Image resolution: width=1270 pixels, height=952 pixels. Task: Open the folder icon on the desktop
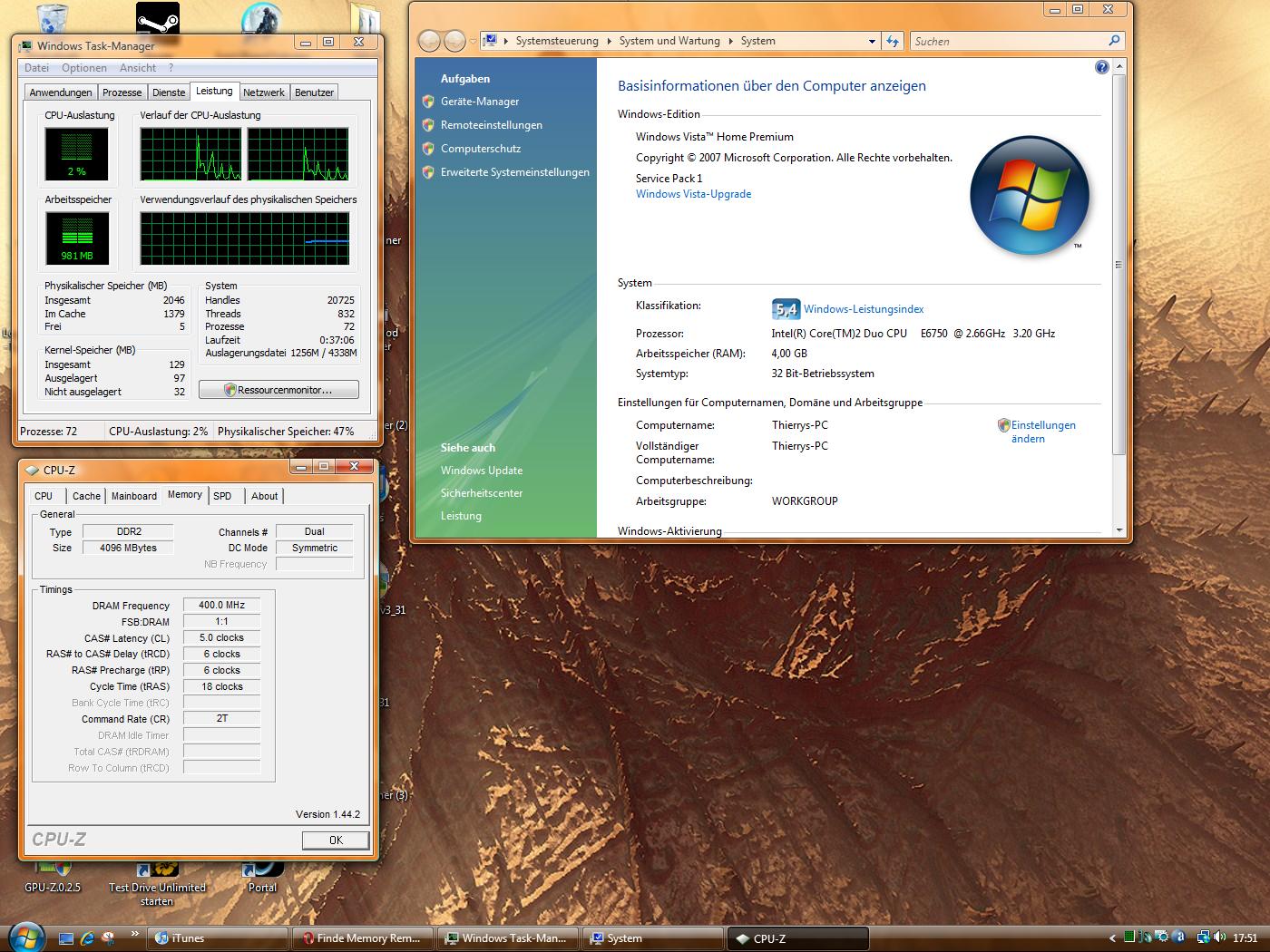pyautogui.click(x=364, y=16)
